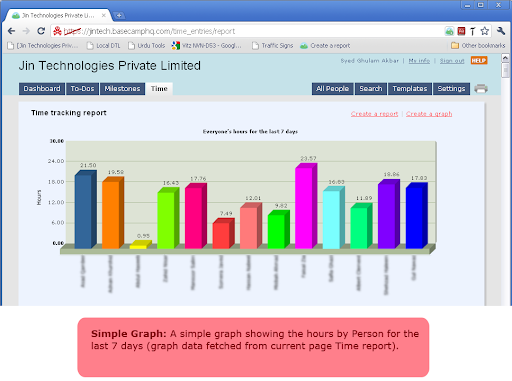512x381 pixels.
Task: Switch to the Milestones tab
Action: tap(122, 89)
